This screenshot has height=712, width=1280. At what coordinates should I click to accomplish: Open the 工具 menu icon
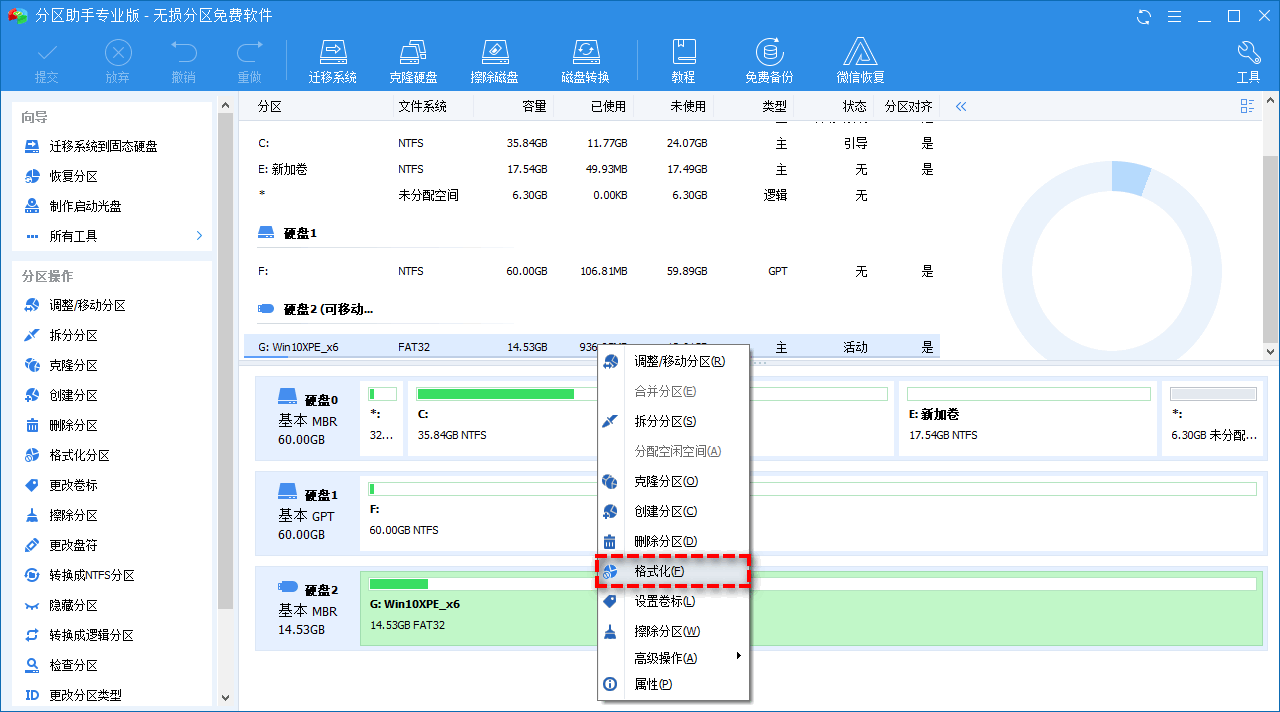point(1248,58)
